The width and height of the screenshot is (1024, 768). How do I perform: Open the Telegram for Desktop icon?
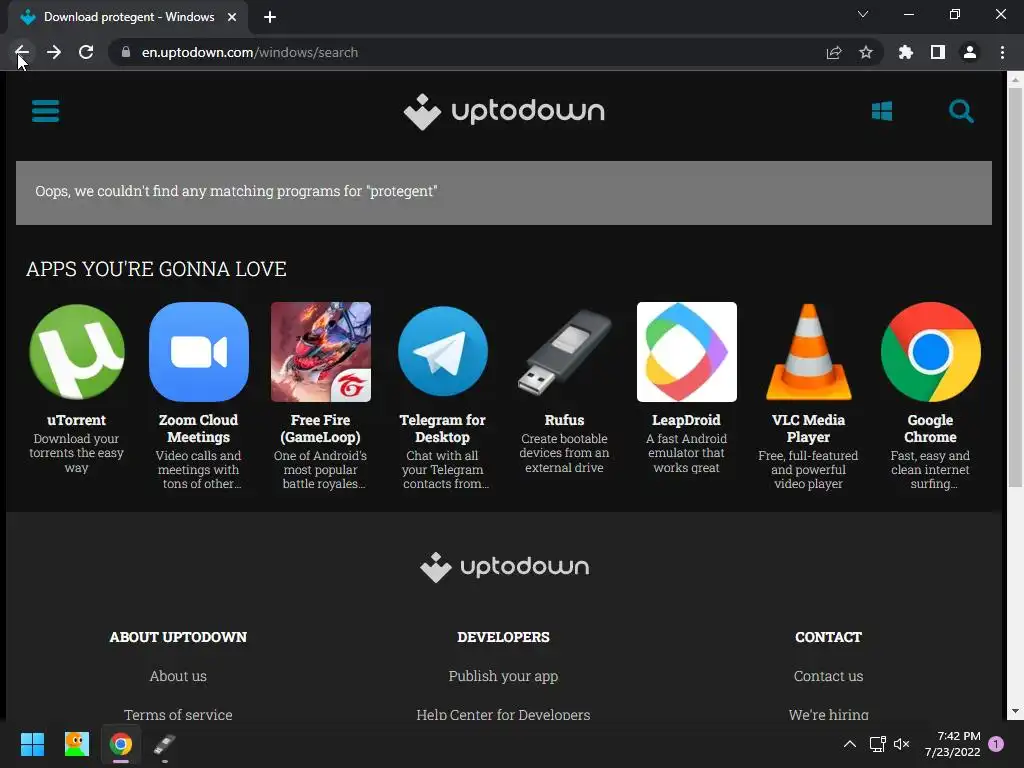pos(443,351)
